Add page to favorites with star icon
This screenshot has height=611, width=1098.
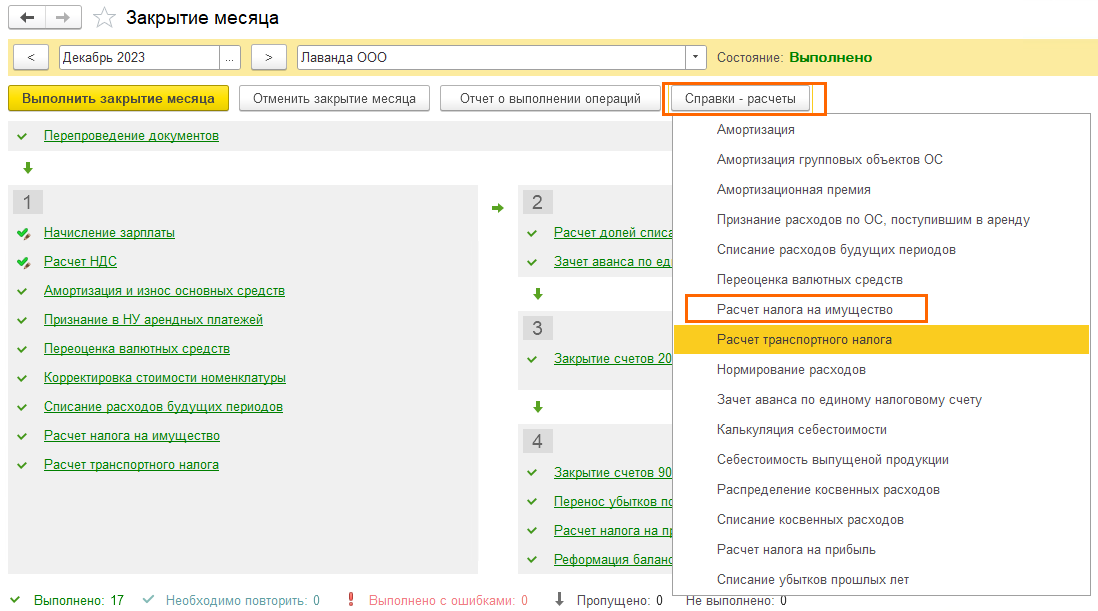click(x=103, y=18)
